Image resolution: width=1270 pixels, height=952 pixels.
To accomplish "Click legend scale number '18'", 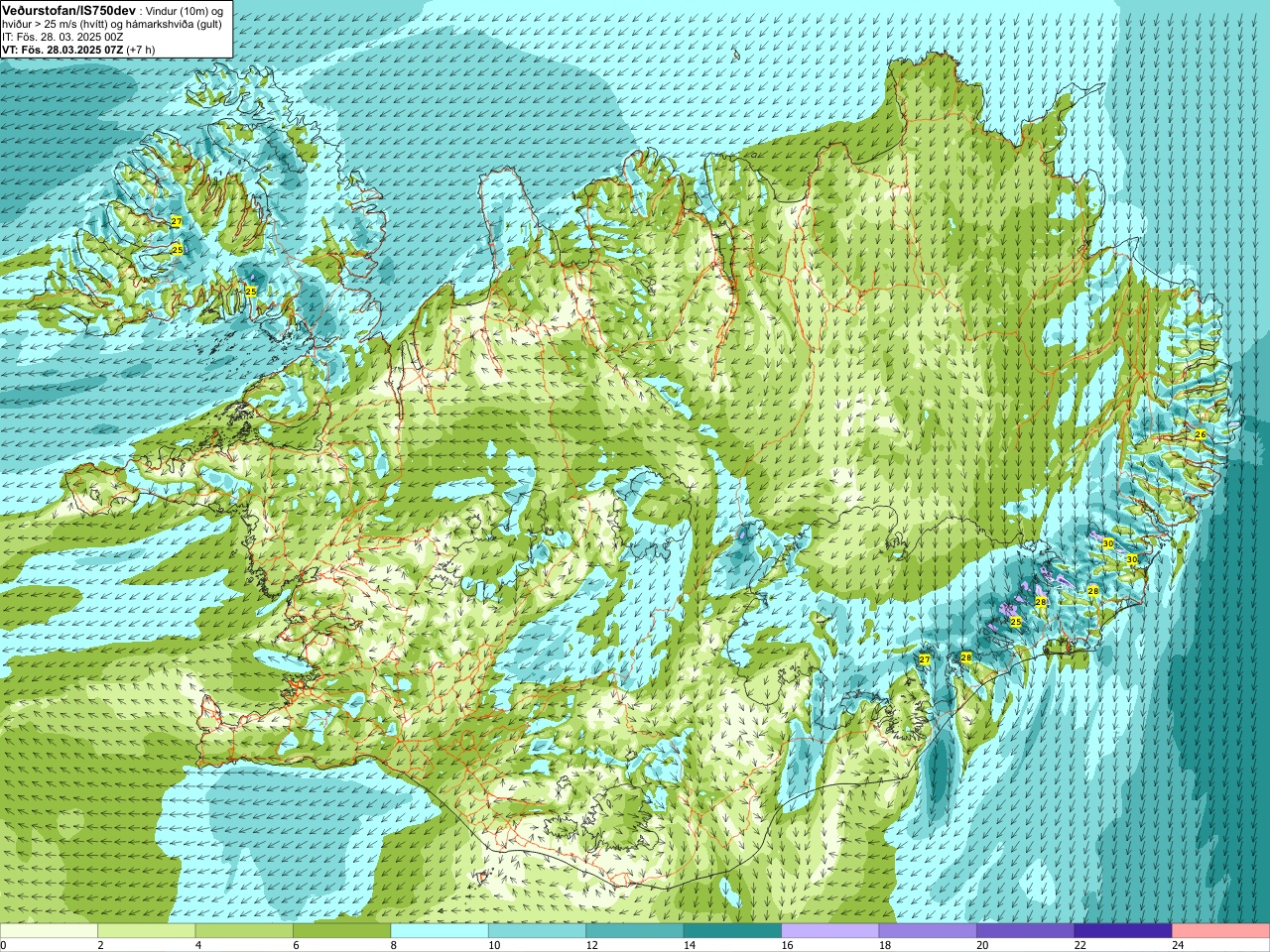I will click(x=885, y=945).
